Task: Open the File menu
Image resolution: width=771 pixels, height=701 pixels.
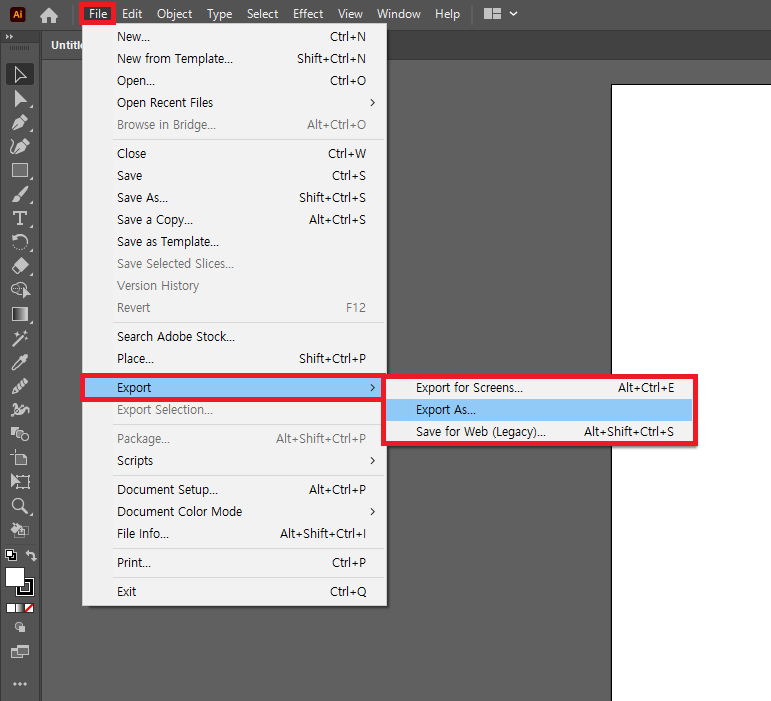Action: [98, 14]
